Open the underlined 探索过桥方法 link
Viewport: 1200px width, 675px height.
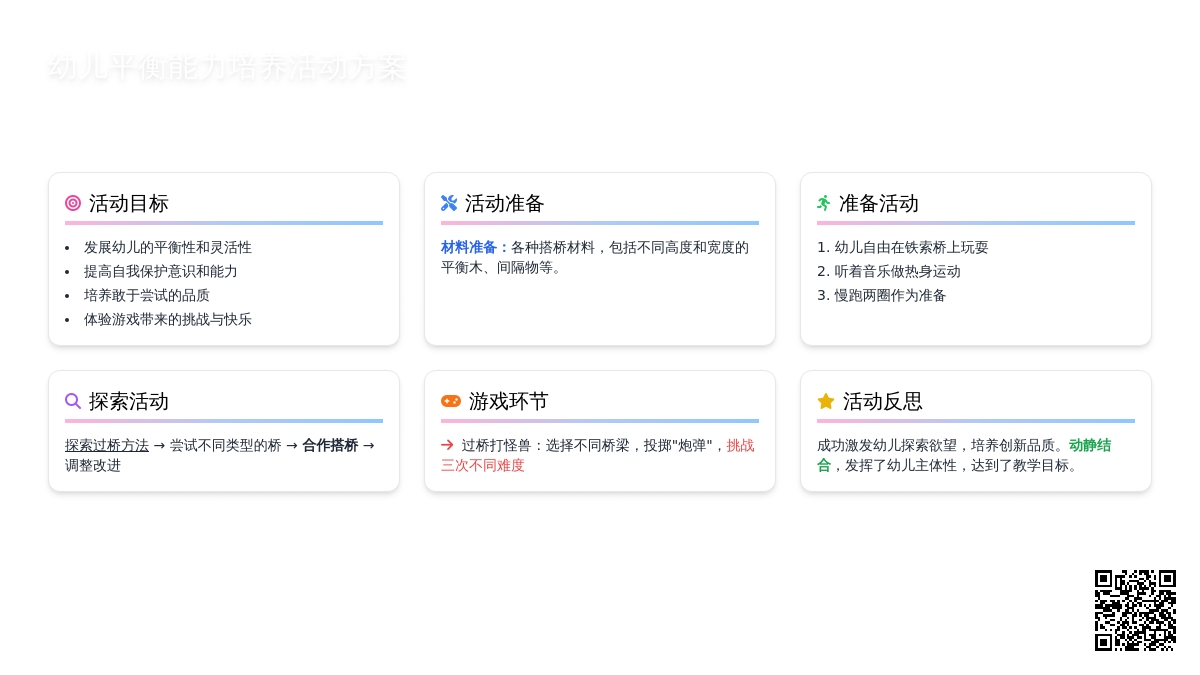pos(107,445)
